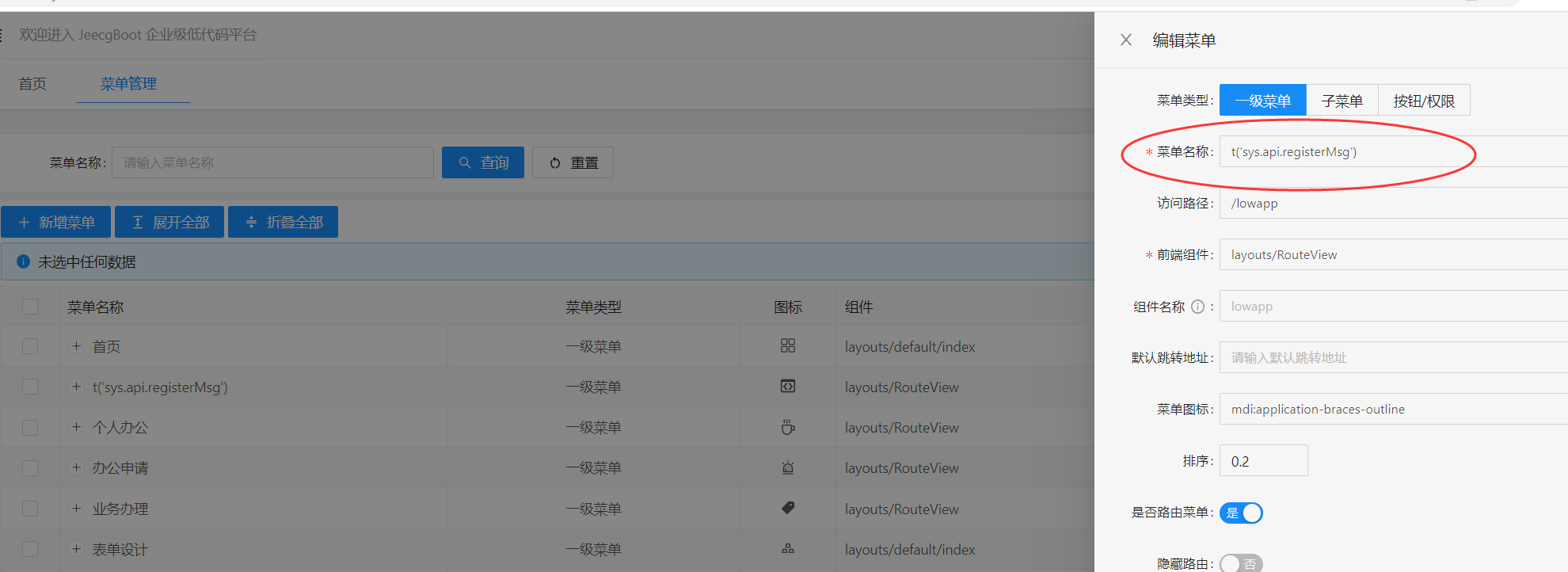Expand the t('sys.api.registerMsg') menu row
The image size is (1568, 572).
(76, 387)
